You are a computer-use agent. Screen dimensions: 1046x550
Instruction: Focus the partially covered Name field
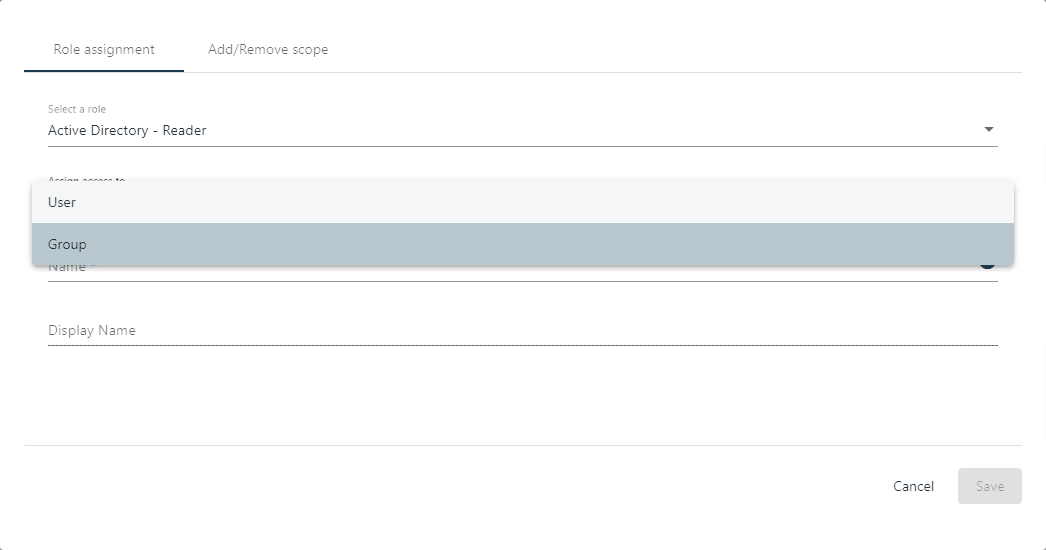click(500, 272)
